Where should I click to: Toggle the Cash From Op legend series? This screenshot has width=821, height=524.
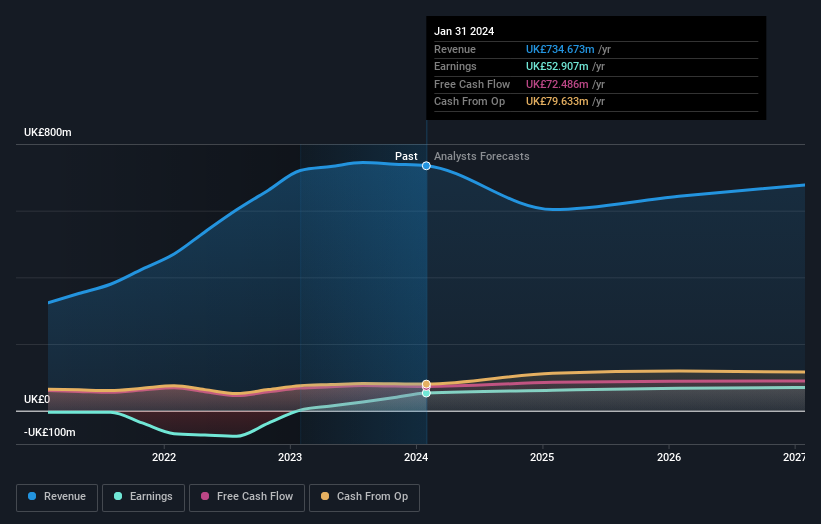click(364, 497)
